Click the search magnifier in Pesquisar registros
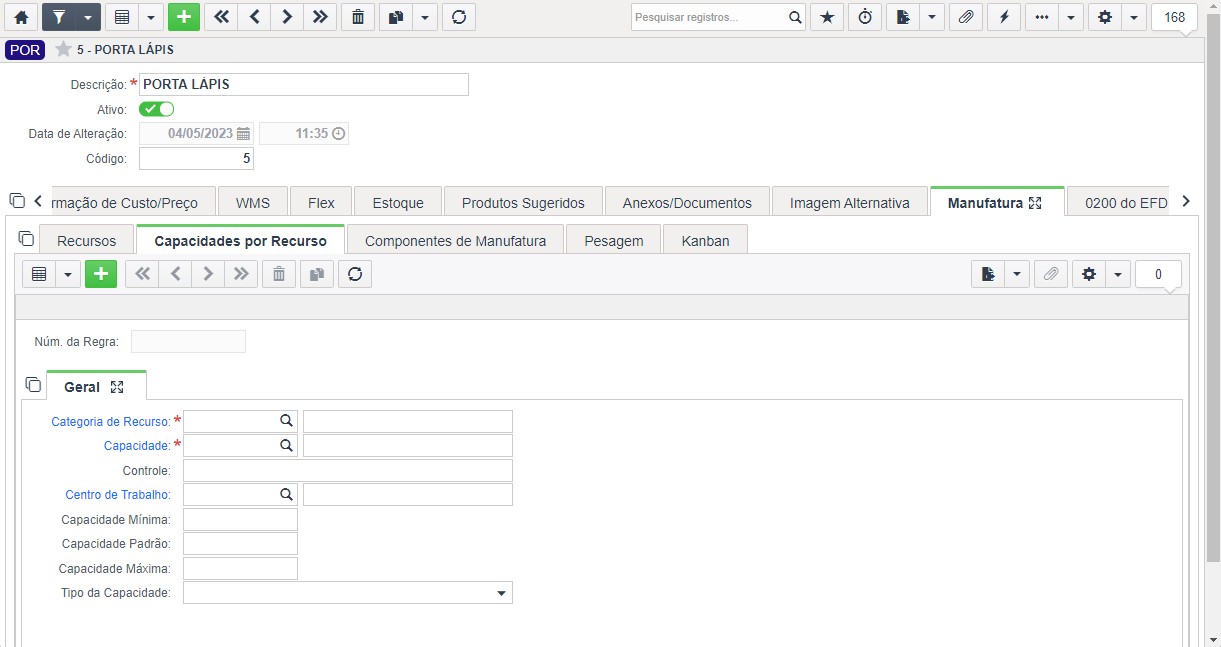Viewport: 1221px width, 647px height. tap(795, 17)
